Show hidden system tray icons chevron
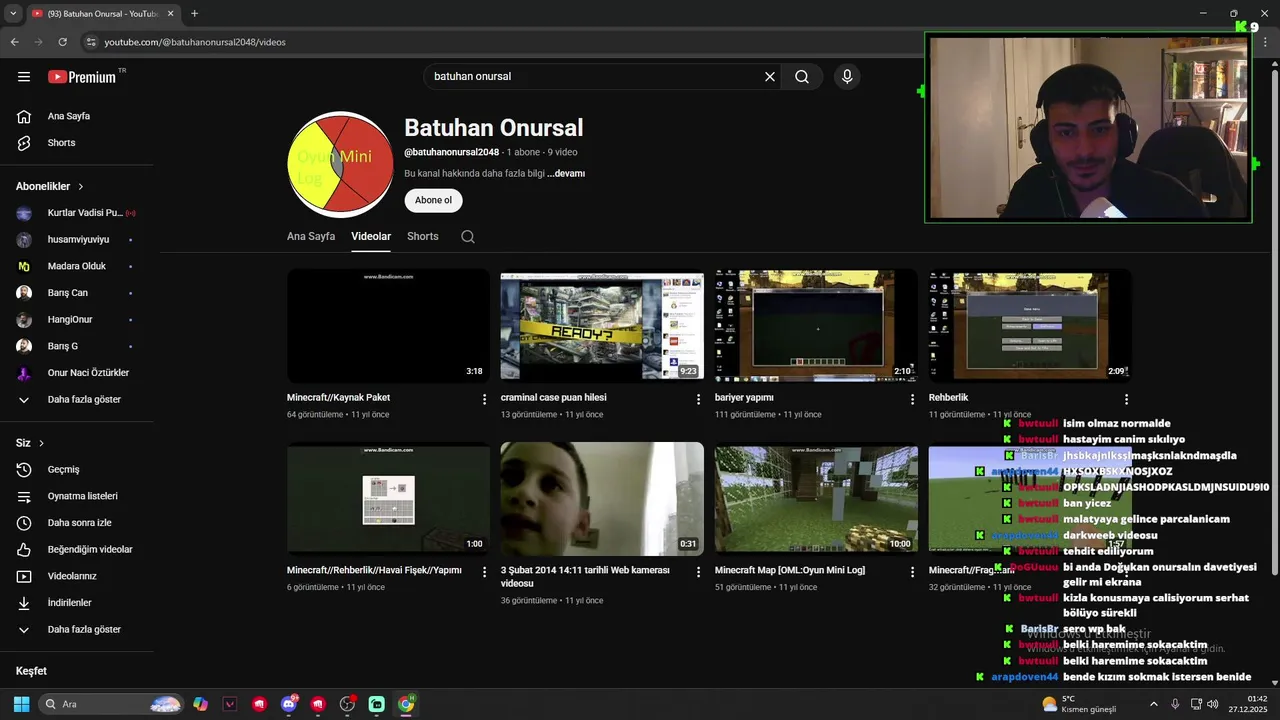Image resolution: width=1280 pixels, height=720 pixels. coord(1153,704)
